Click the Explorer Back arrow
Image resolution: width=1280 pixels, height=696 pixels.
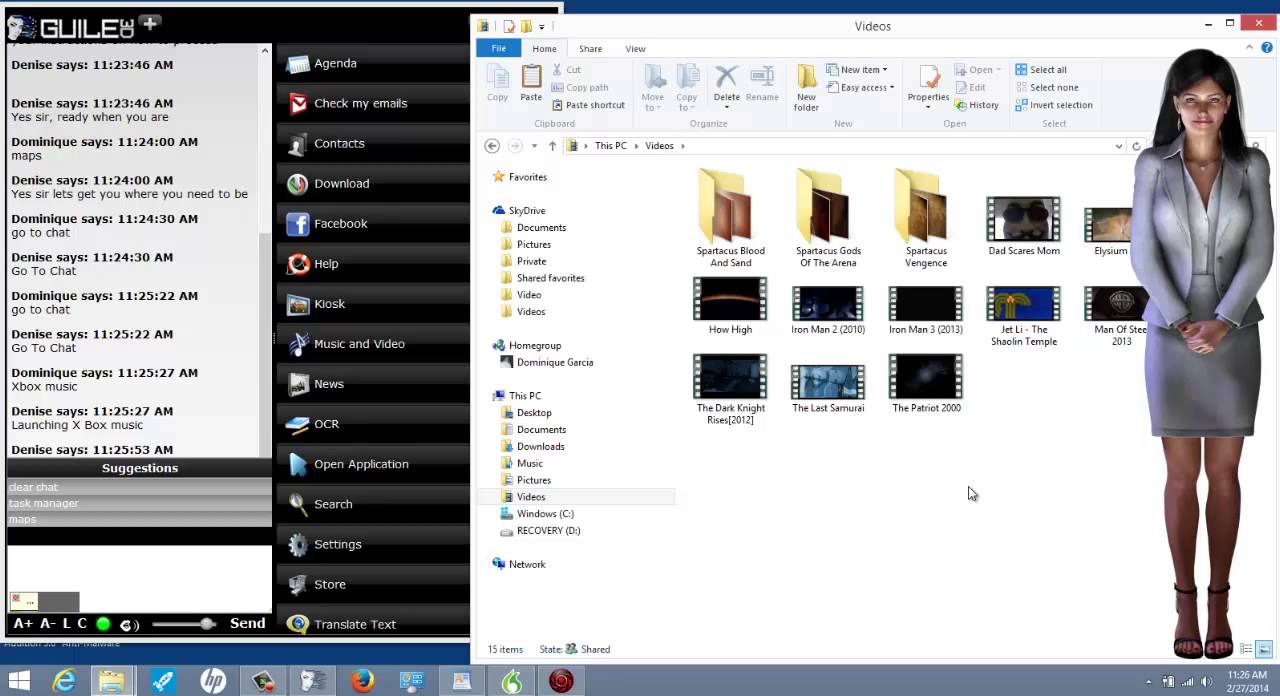tap(492, 146)
